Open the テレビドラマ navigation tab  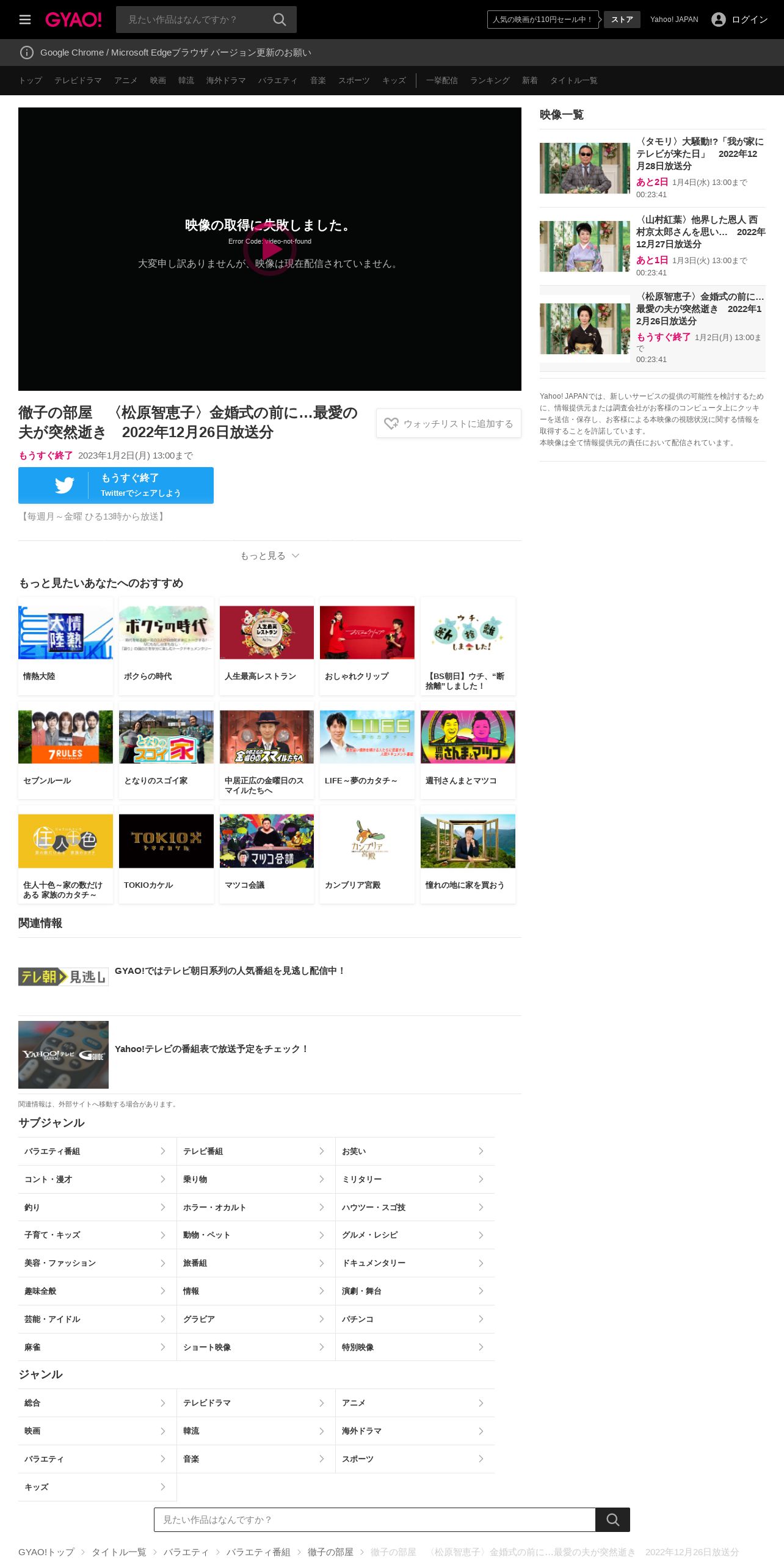pyautogui.click(x=78, y=81)
